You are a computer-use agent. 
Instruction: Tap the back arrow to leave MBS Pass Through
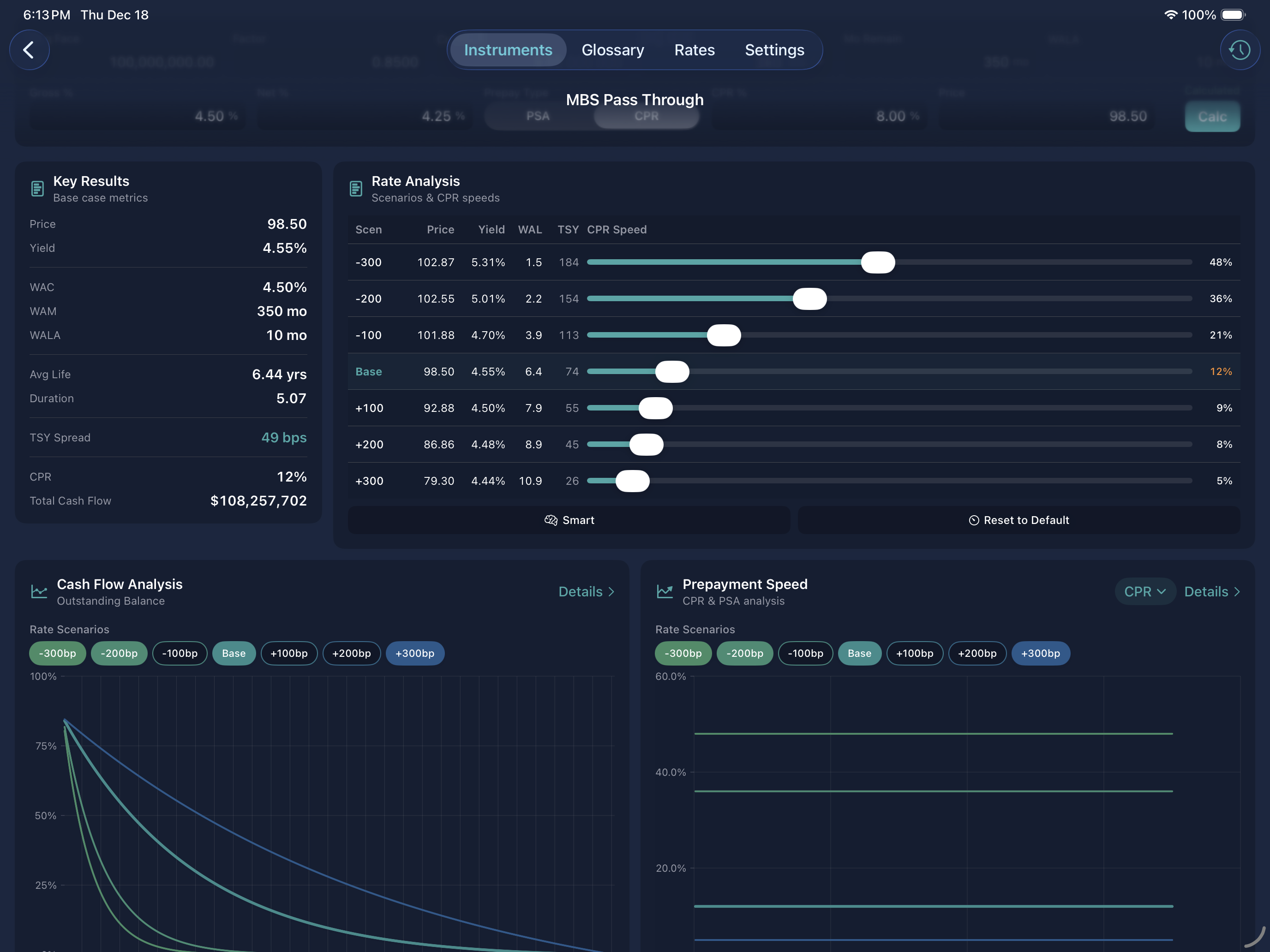coord(29,50)
